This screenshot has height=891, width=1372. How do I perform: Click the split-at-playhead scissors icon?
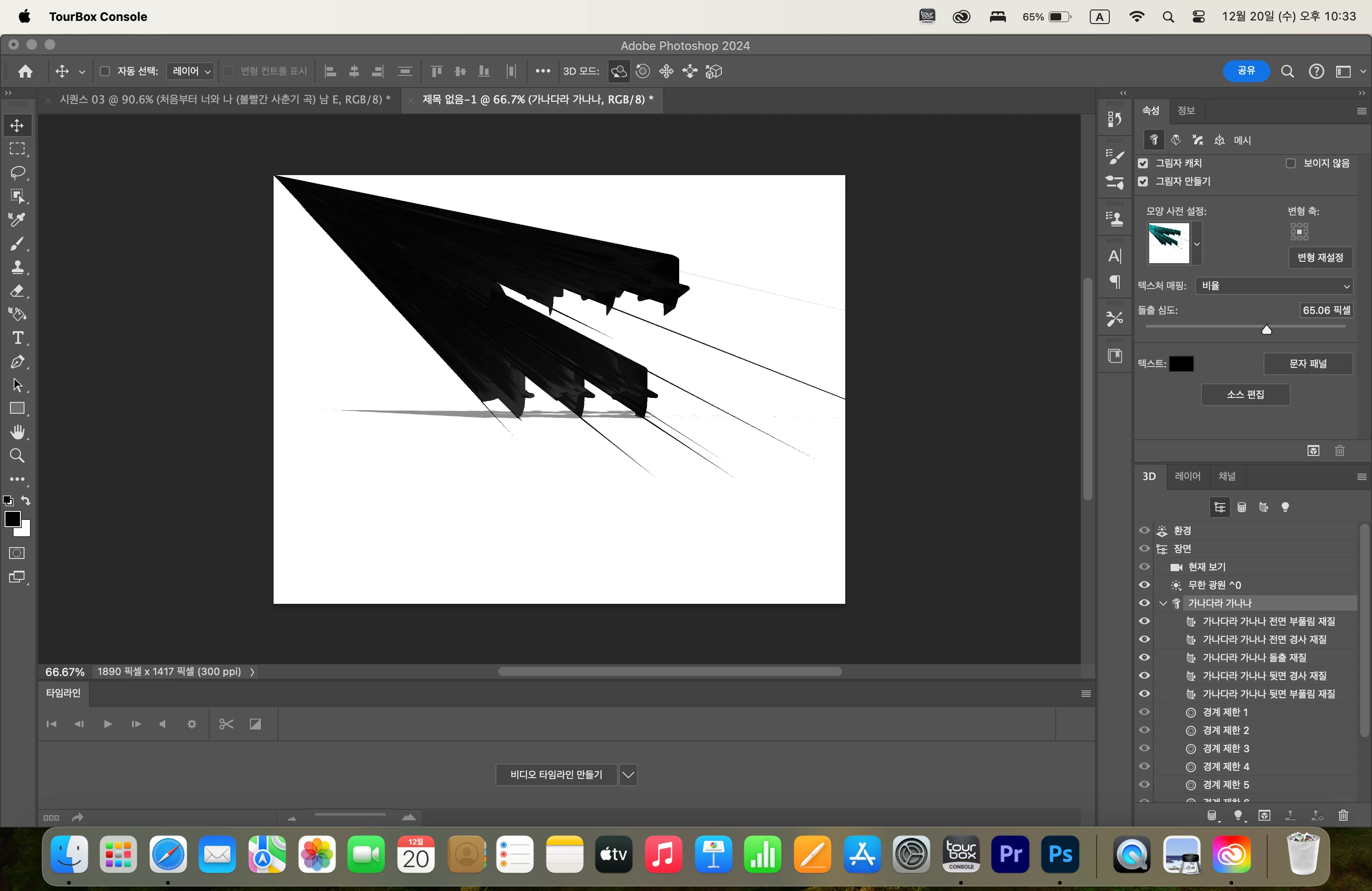(x=226, y=724)
